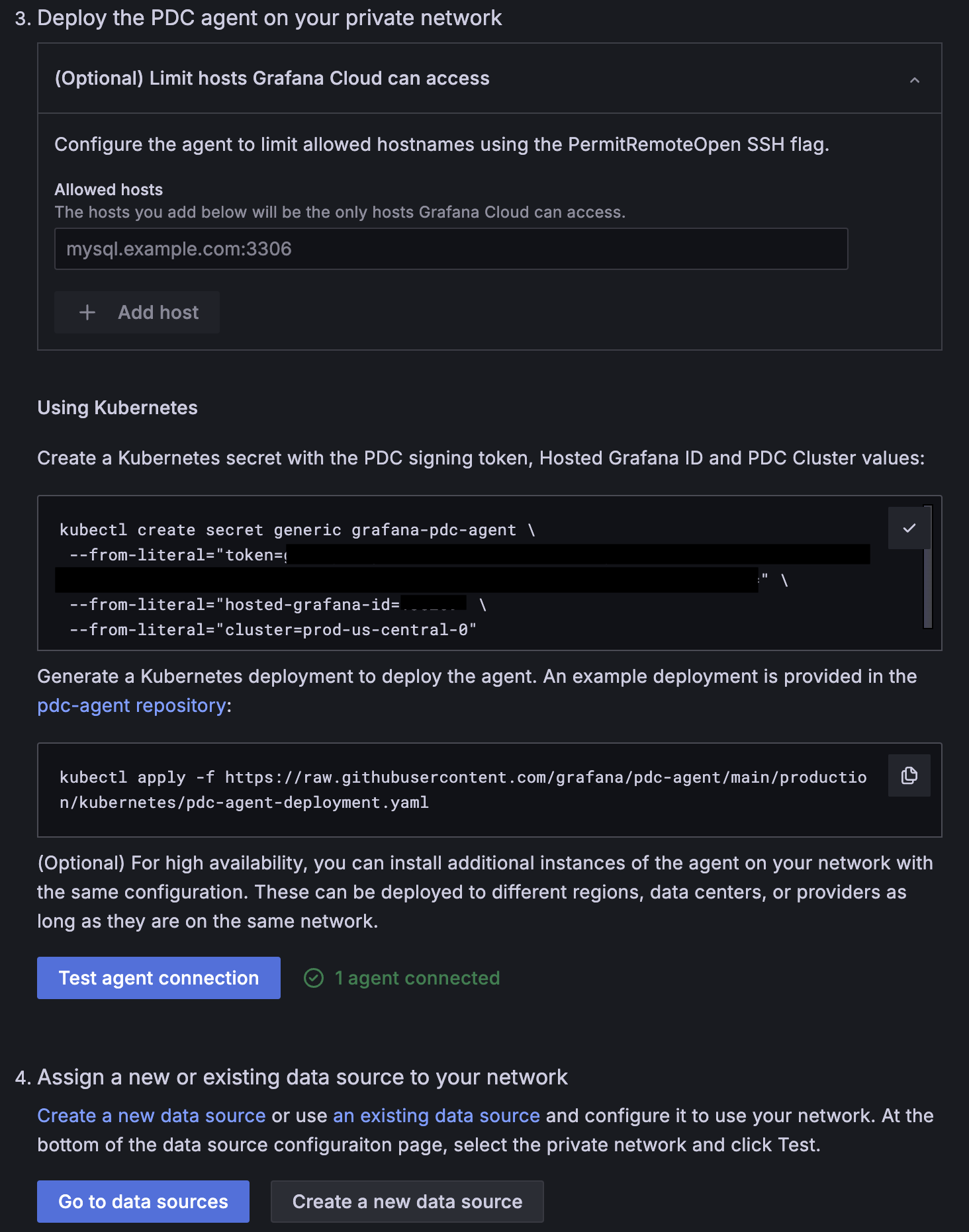Click the "Using Kubernetes" heading
This screenshot has width=969, height=1232.
click(x=117, y=408)
